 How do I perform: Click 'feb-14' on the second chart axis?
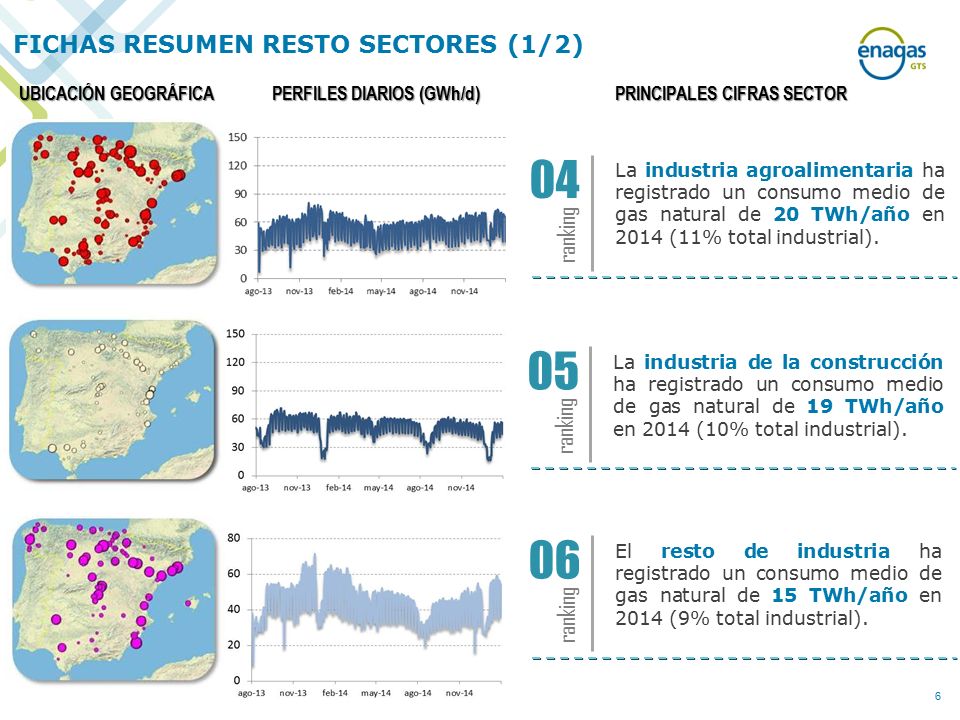click(x=338, y=488)
